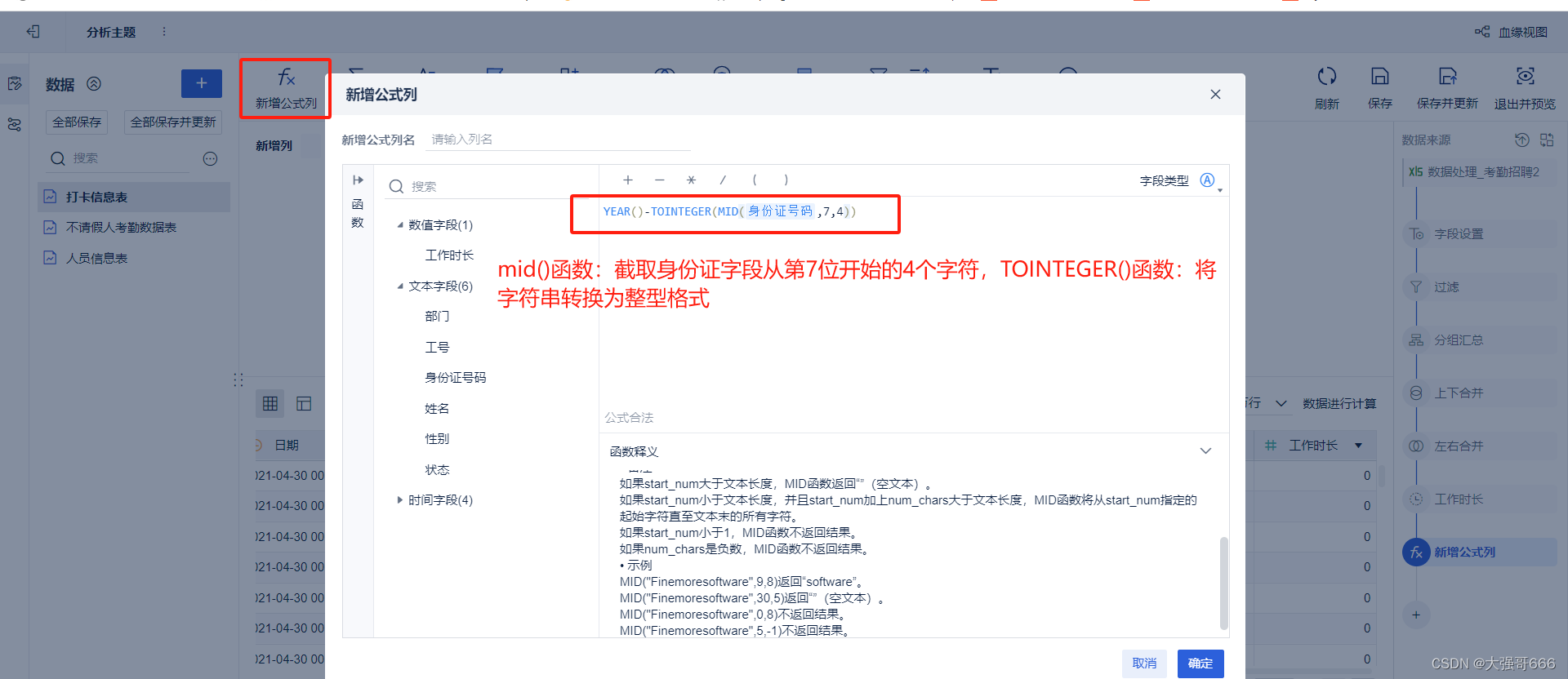Click the 工号 field
Screen dimensions: 1568x679
click(x=437, y=348)
